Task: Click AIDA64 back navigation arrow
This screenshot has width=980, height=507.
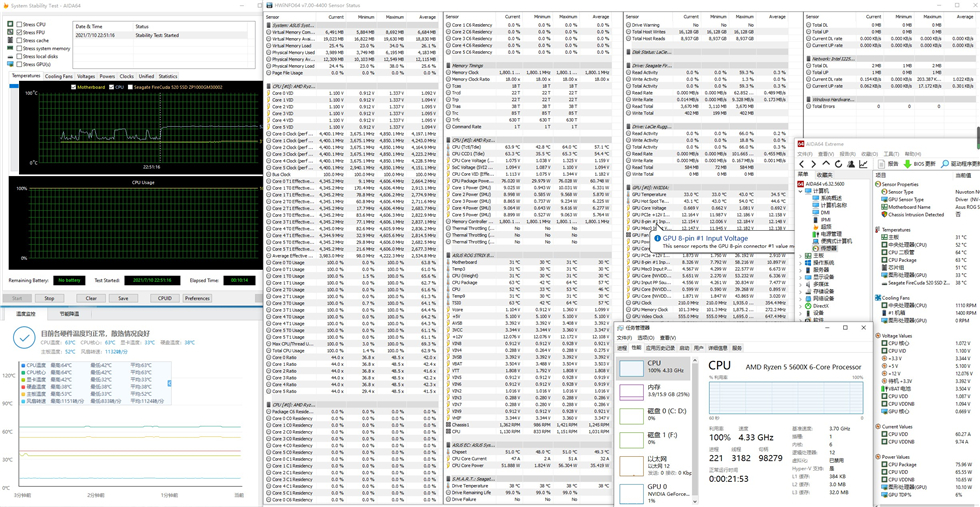Action: pos(801,164)
